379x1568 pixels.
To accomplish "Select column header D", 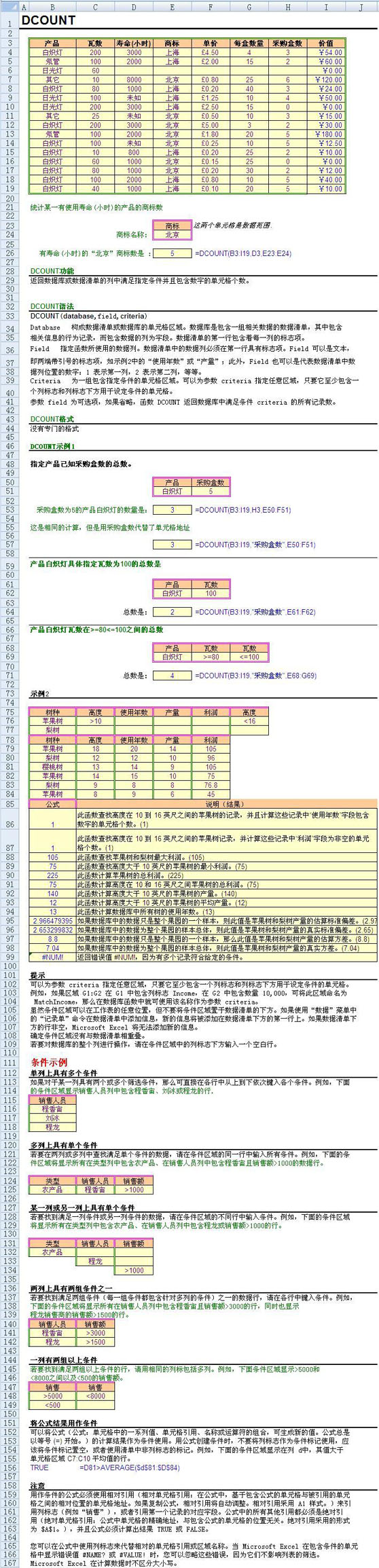I will 134,7.
